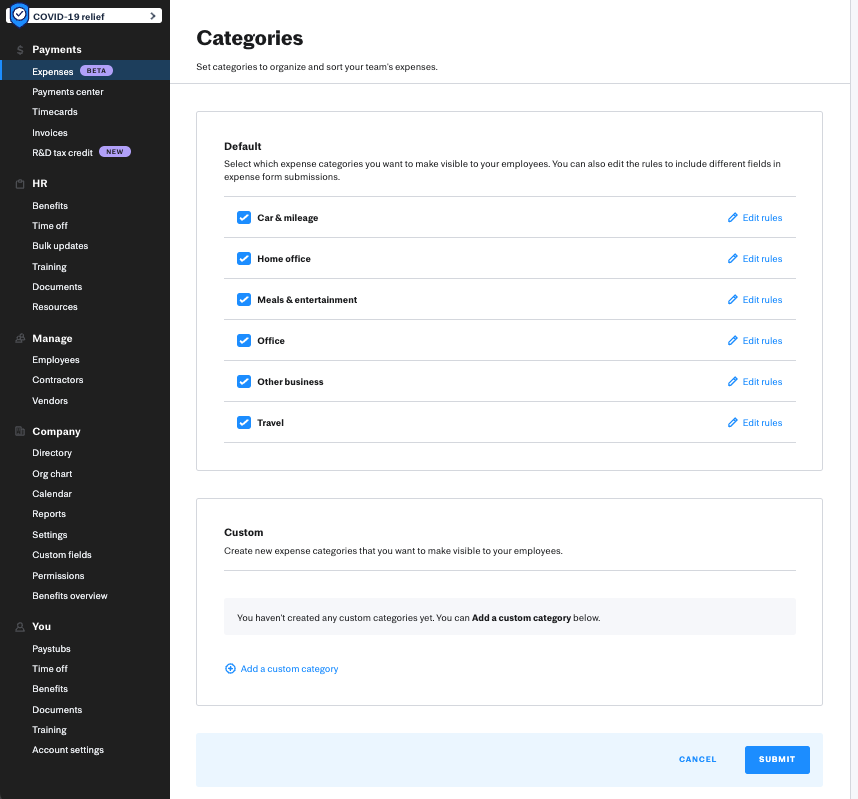The height and width of the screenshot is (799, 858).
Task: Click the plus circle icon for custom category
Action: (x=230, y=669)
